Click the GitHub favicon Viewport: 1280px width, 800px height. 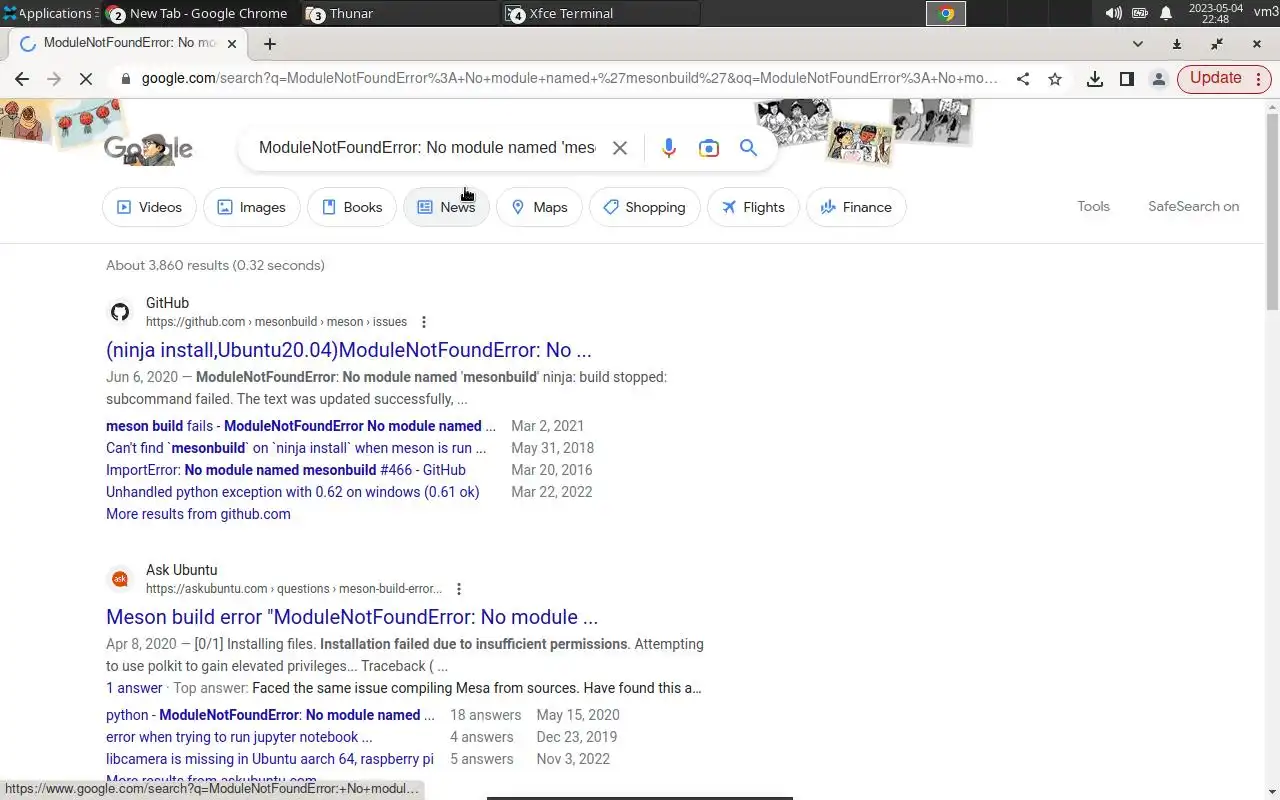120,312
